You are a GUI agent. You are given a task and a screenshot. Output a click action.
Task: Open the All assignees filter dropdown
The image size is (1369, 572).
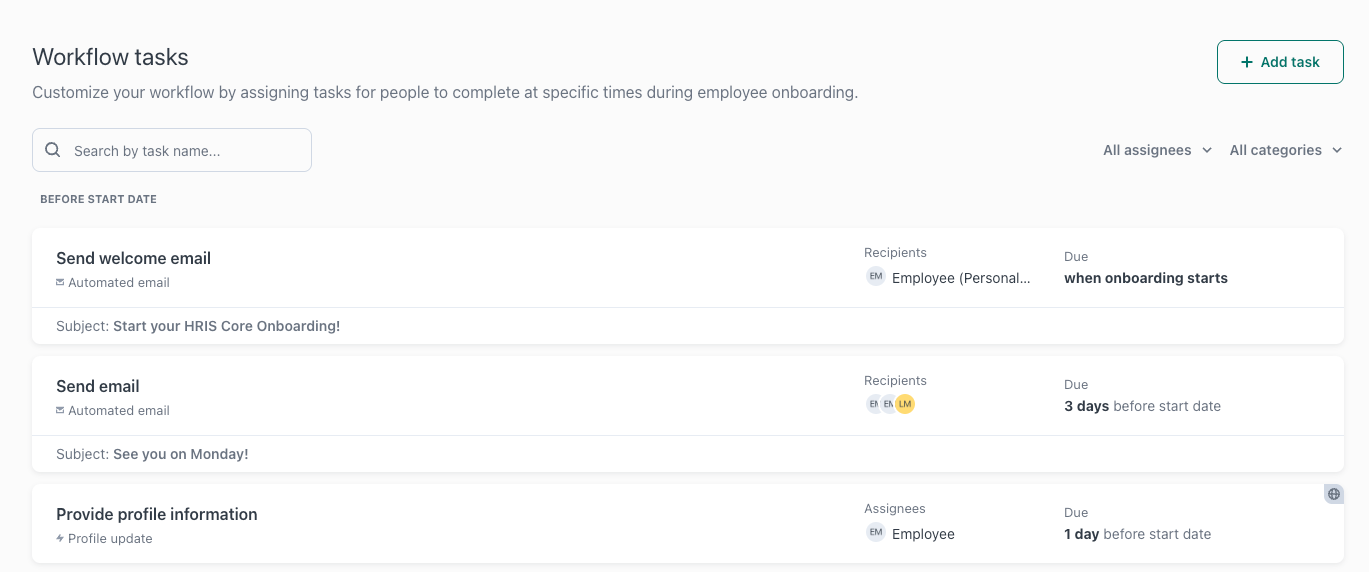(1157, 150)
